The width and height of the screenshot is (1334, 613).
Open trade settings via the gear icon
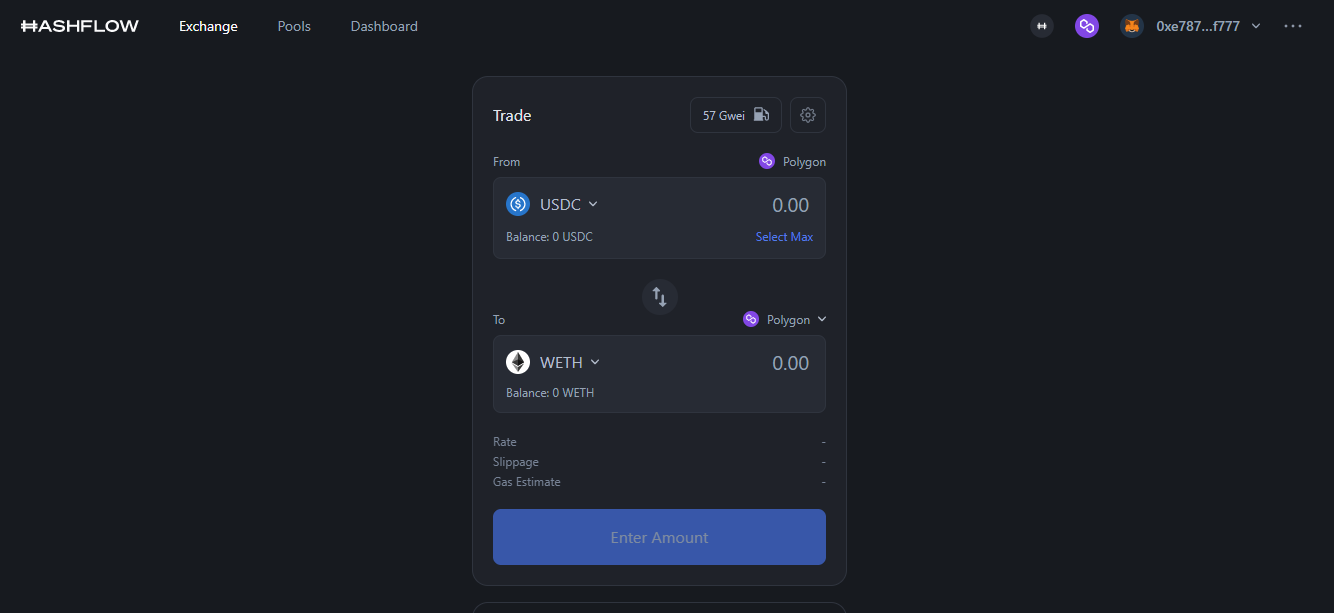pyautogui.click(x=807, y=114)
